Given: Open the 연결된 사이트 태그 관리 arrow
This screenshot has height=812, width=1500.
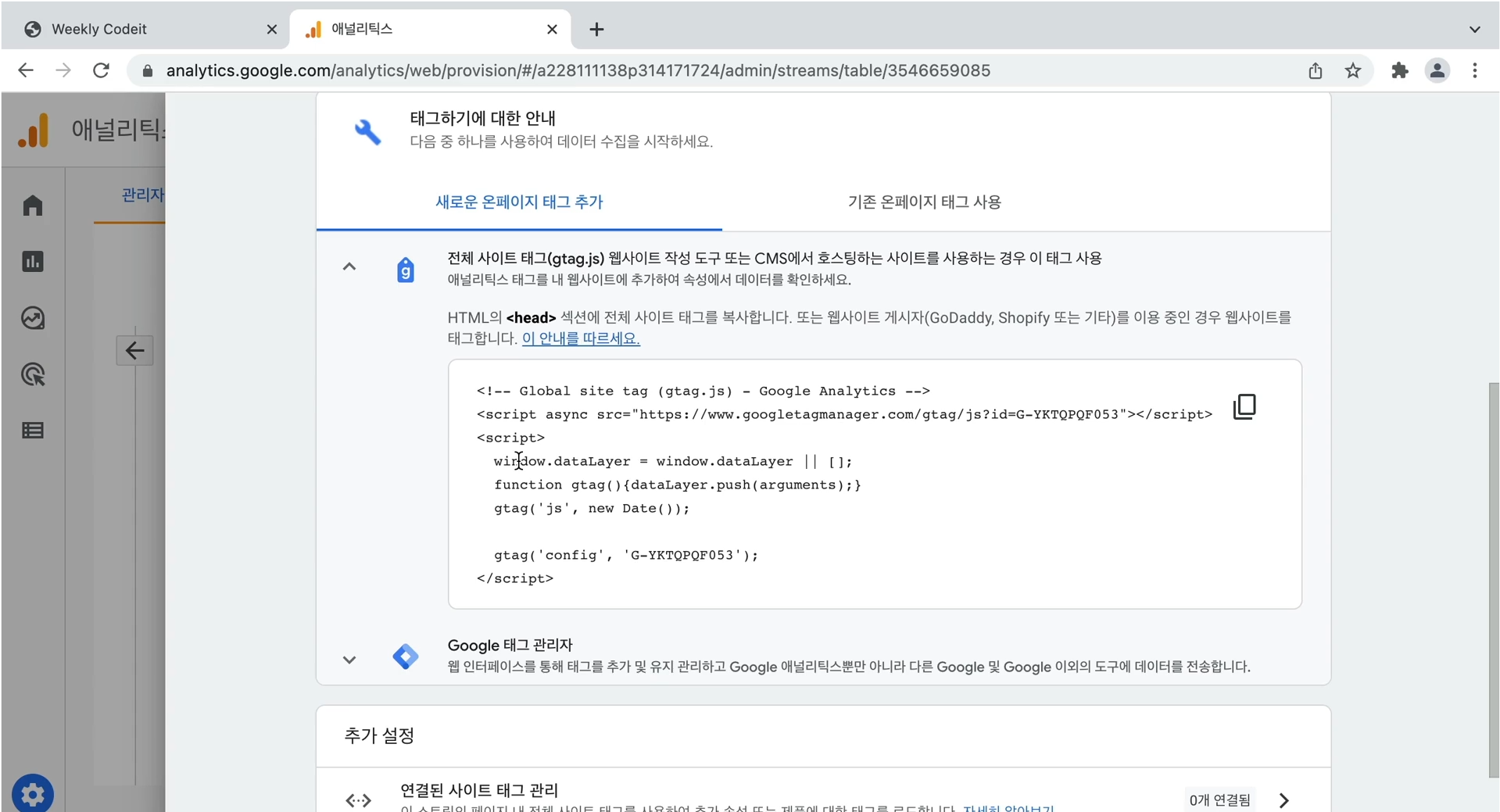Looking at the screenshot, I should 1283,800.
